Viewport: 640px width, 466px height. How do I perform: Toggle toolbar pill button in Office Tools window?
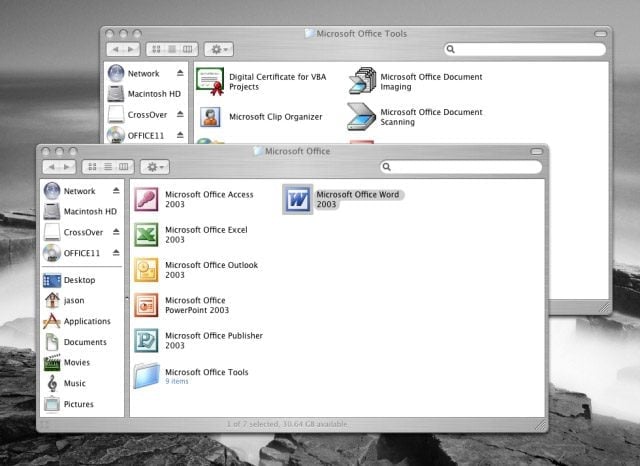[600, 34]
